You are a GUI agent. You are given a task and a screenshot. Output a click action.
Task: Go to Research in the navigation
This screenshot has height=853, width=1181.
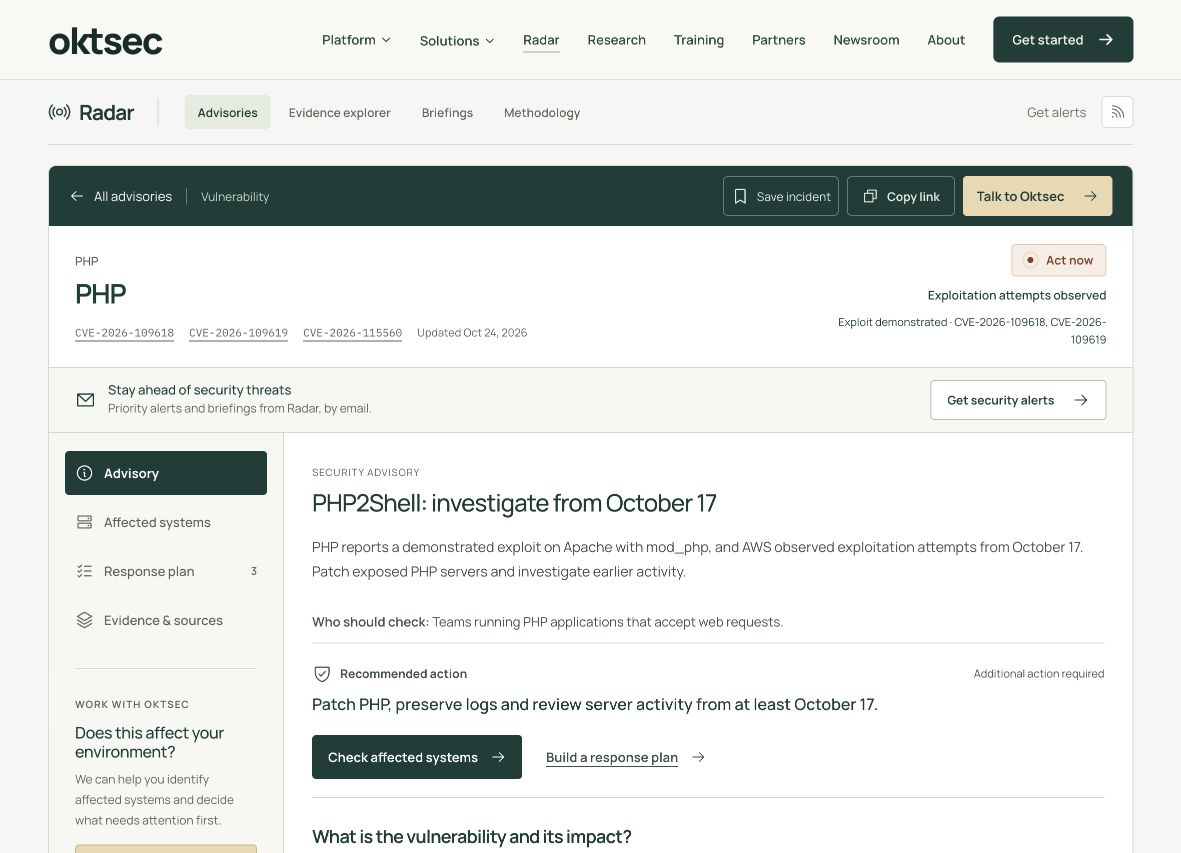coord(616,40)
